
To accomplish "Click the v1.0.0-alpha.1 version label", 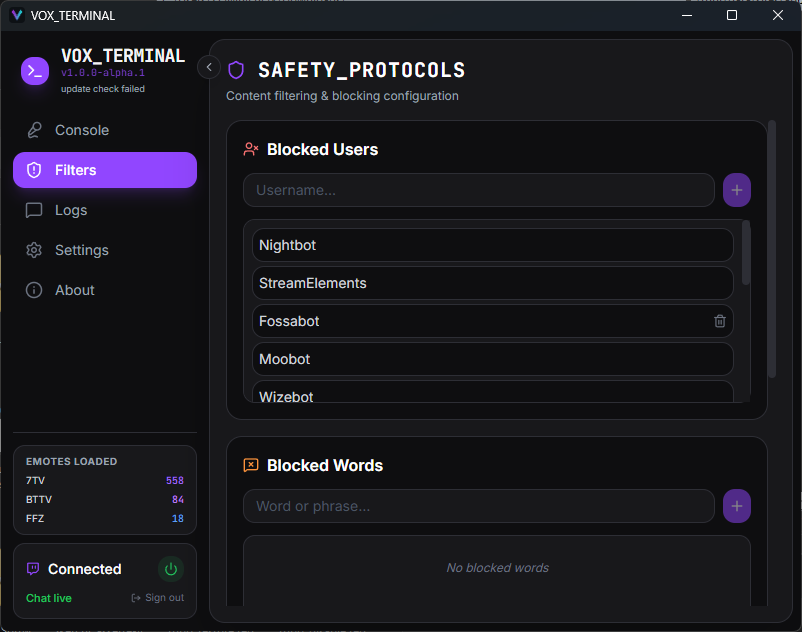I will [103, 73].
